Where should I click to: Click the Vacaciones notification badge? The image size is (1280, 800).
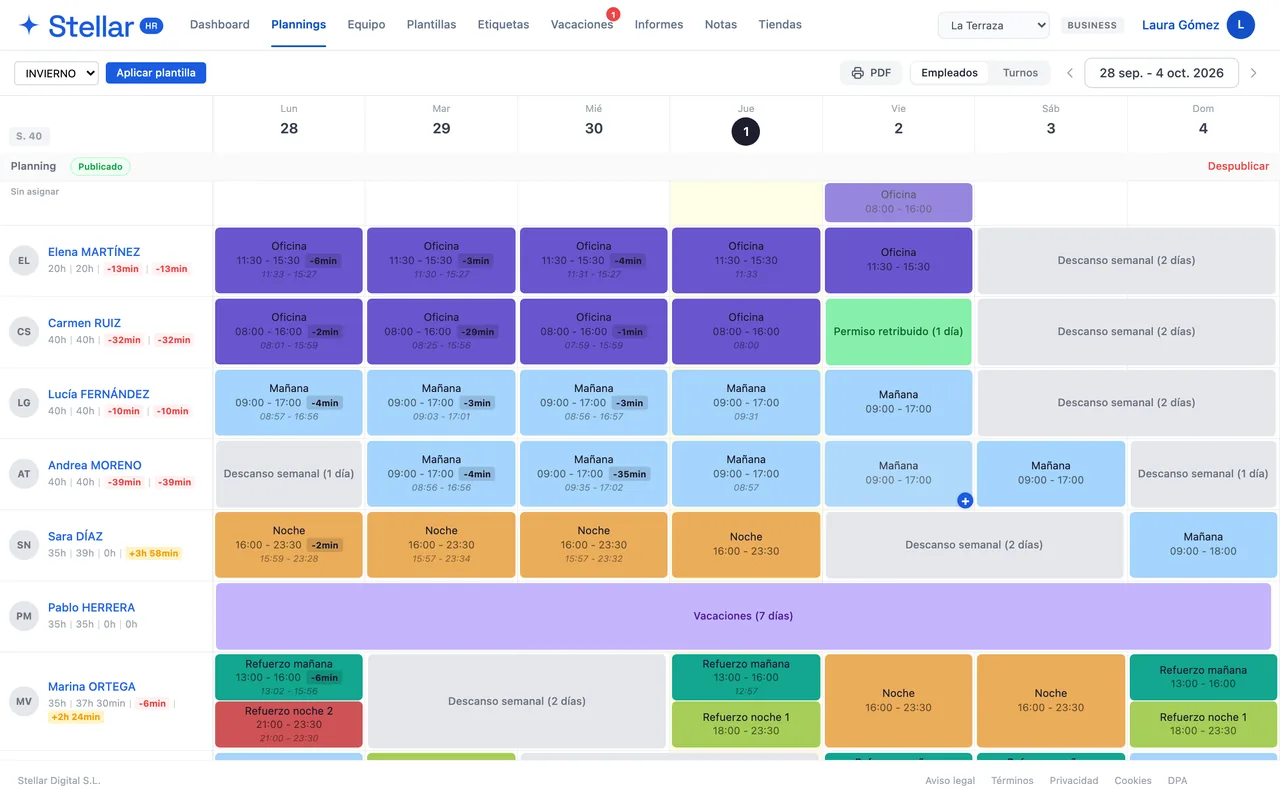coord(613,14)
